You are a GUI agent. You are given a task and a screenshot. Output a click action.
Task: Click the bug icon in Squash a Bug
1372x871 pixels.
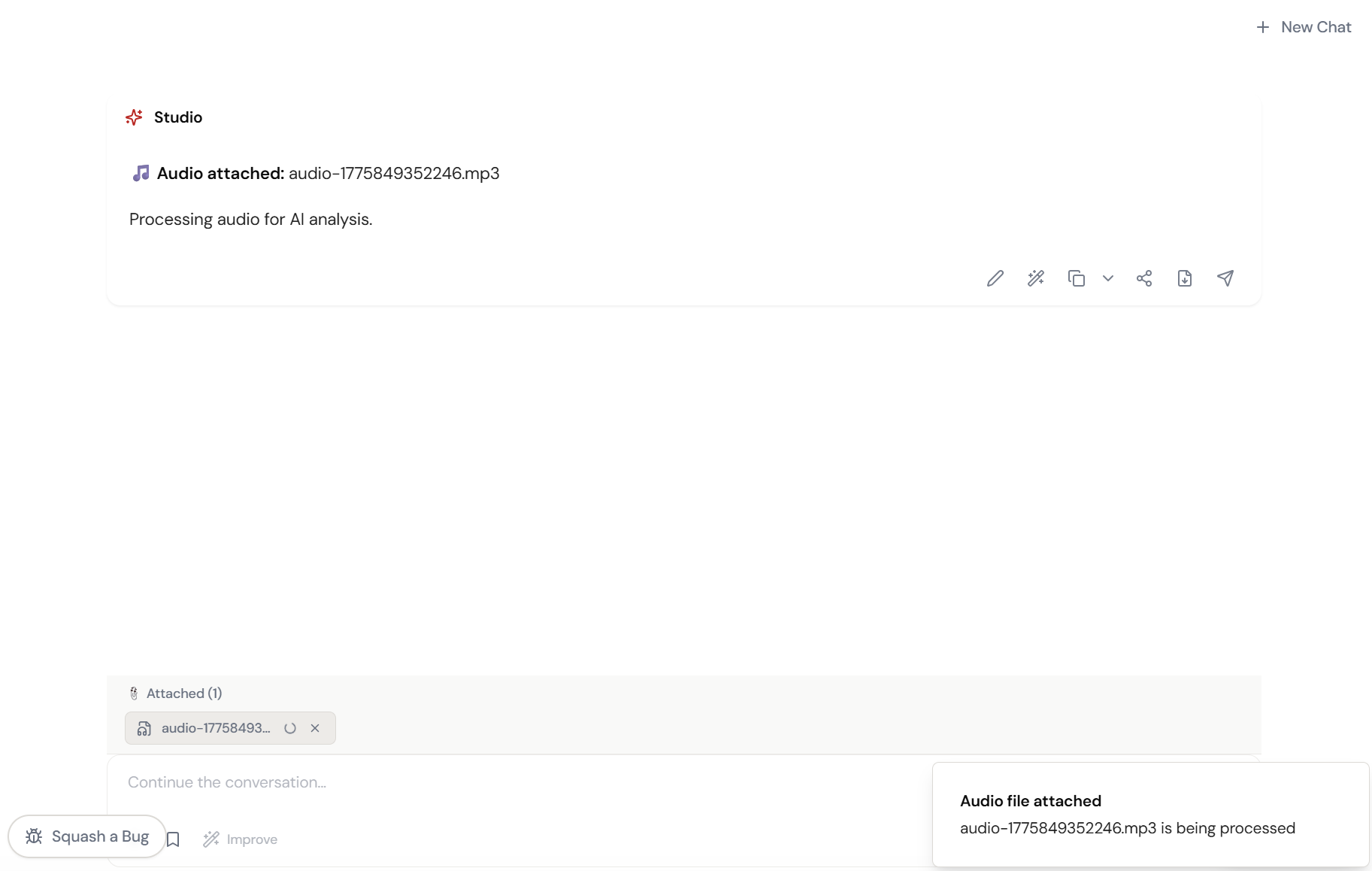[x=33, y=836]
